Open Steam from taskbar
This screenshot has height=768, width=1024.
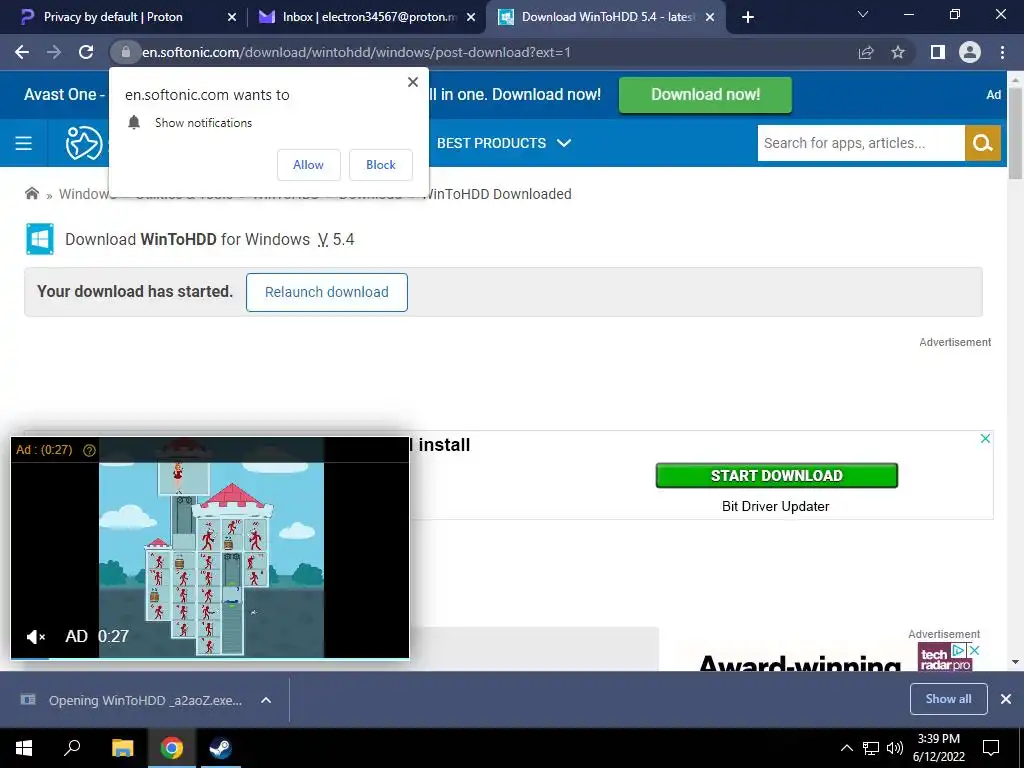[220, 748]
